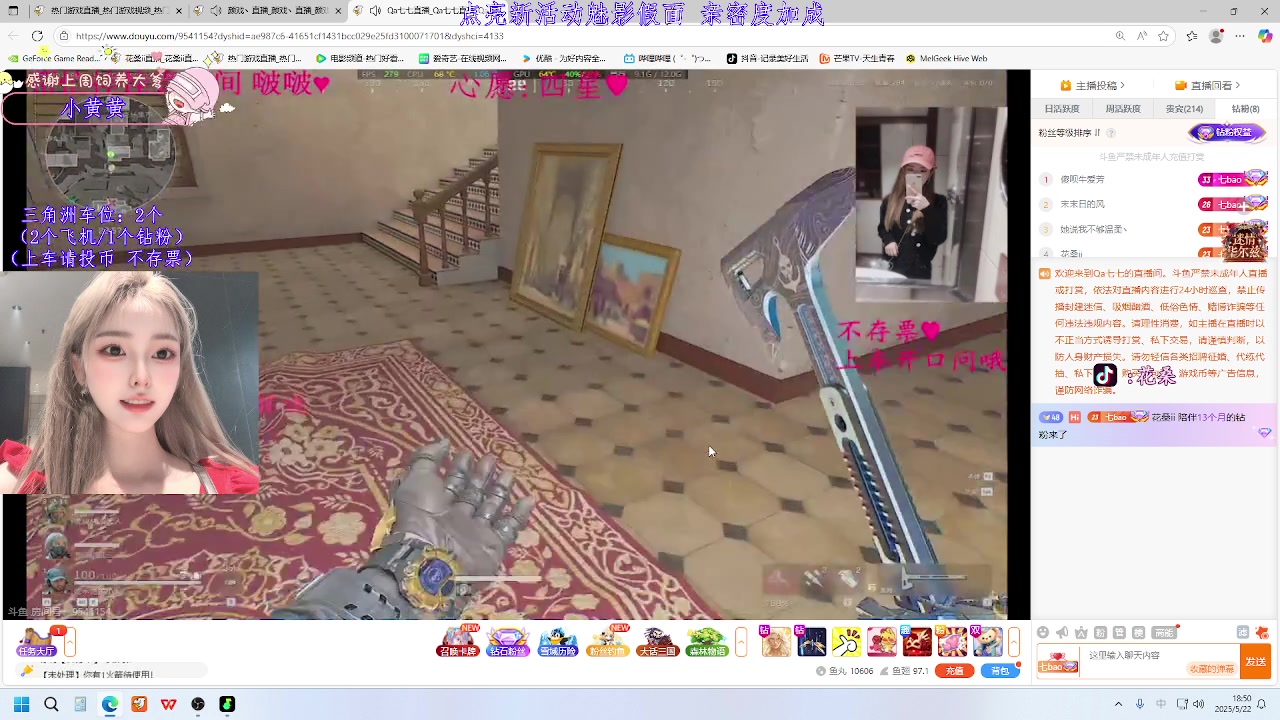The image size is (1280, 720).
Task: Switch to the 周活跃度 tab
Action: click(1123, 109)
